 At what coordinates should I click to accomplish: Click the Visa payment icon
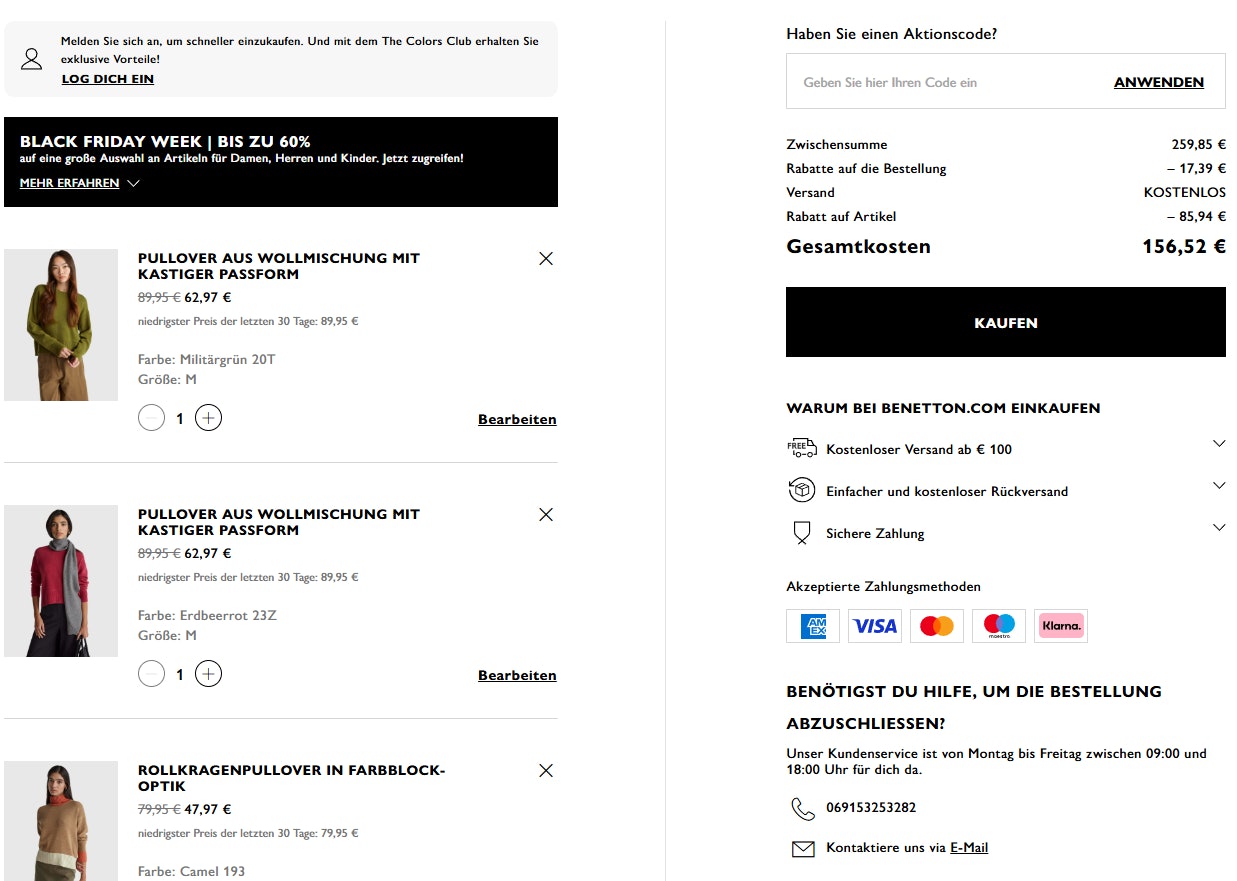tap(875, 626)
